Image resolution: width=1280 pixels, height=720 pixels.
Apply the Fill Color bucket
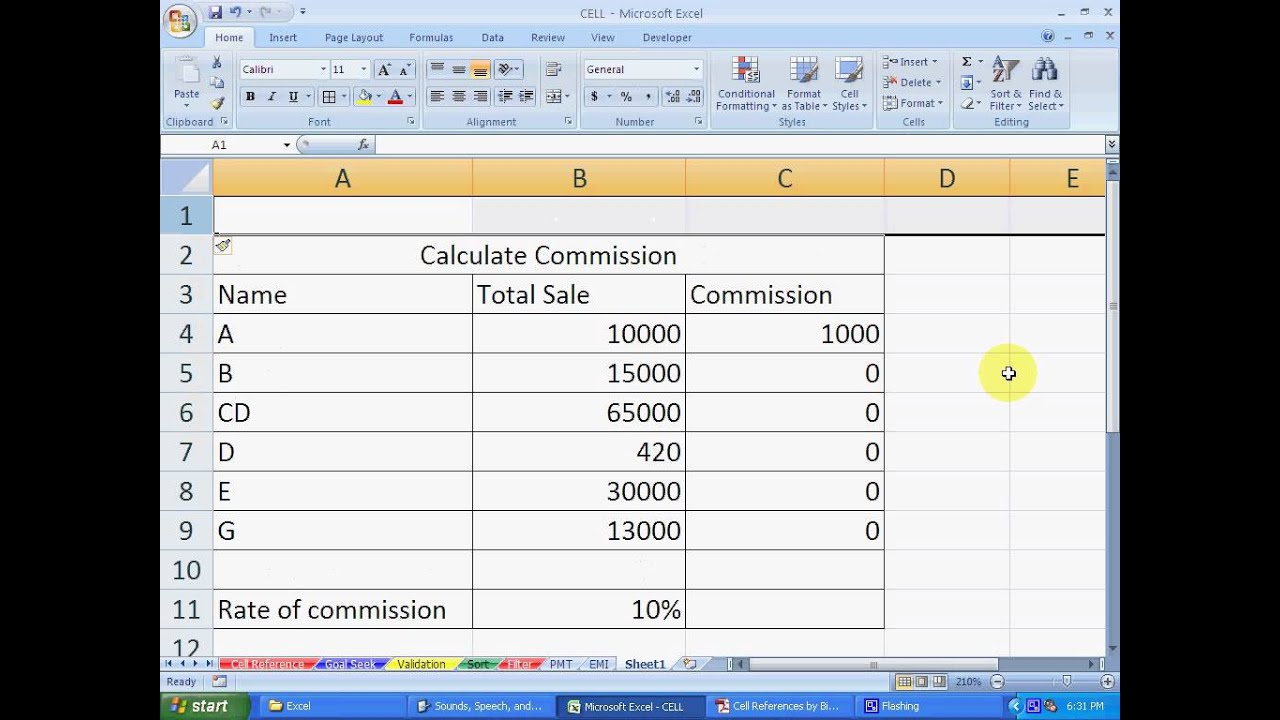click(364, 97)
